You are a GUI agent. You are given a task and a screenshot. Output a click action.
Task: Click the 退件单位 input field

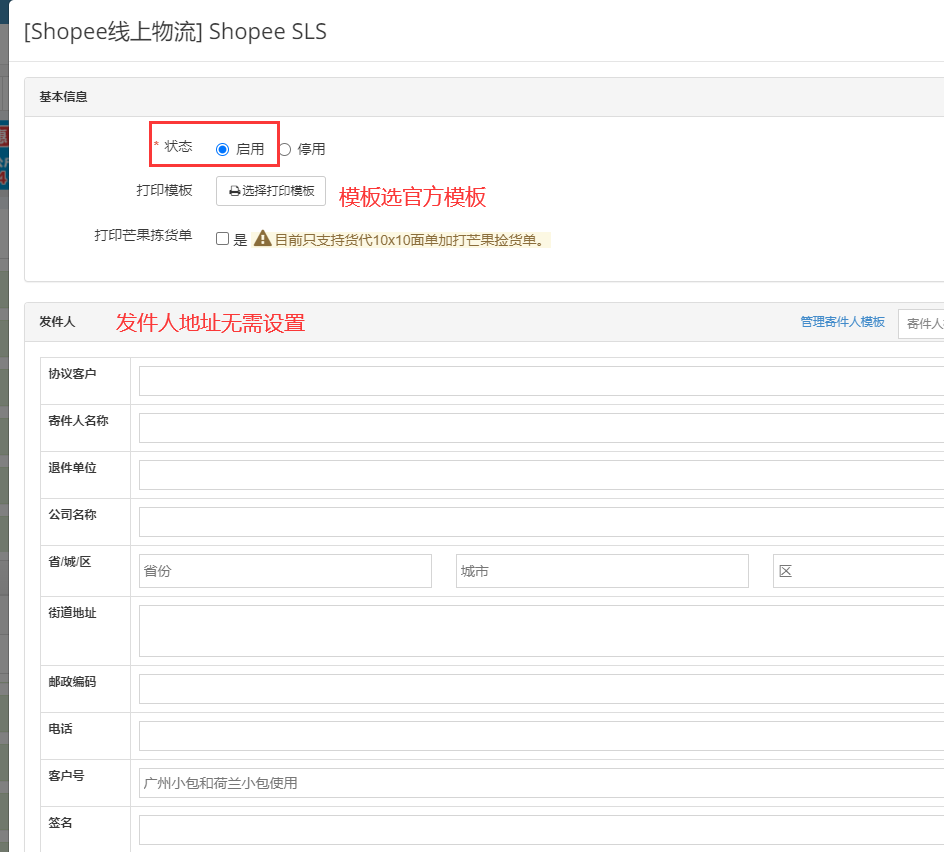coord(541,474)
